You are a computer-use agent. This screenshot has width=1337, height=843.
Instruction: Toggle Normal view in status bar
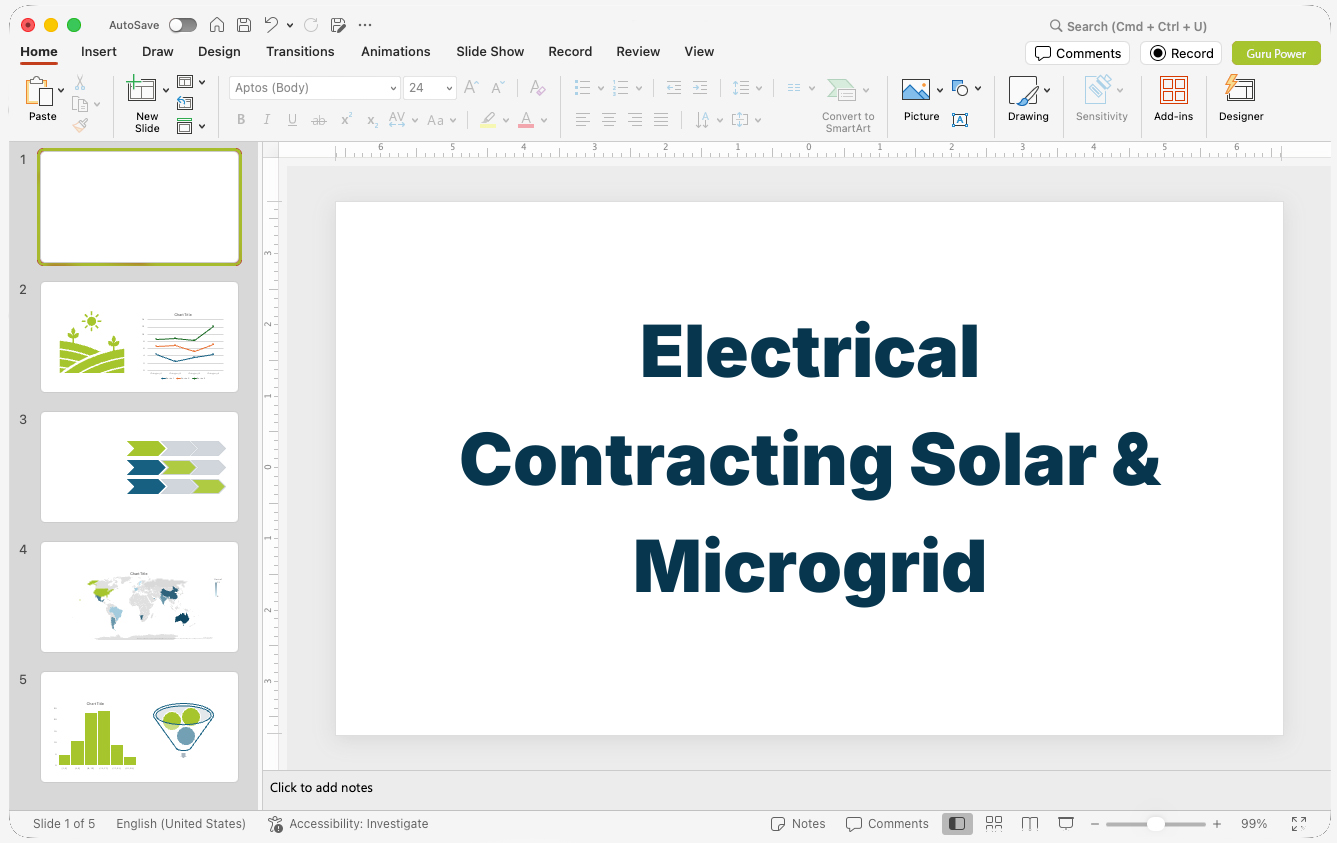(x=957, y=823)
